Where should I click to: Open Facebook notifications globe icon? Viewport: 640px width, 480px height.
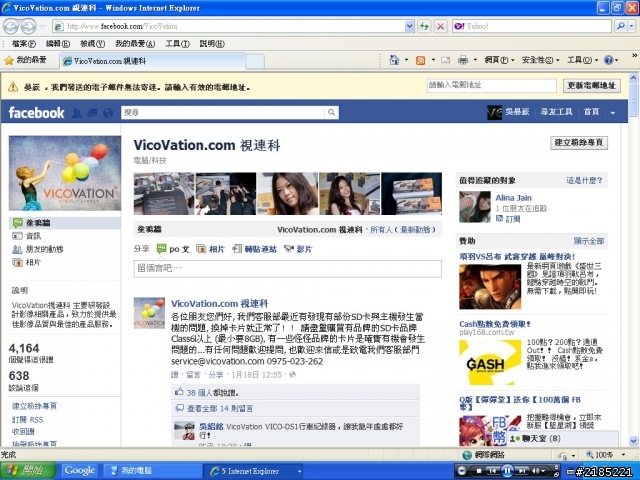pyautogui.click(x=108, y=113)
